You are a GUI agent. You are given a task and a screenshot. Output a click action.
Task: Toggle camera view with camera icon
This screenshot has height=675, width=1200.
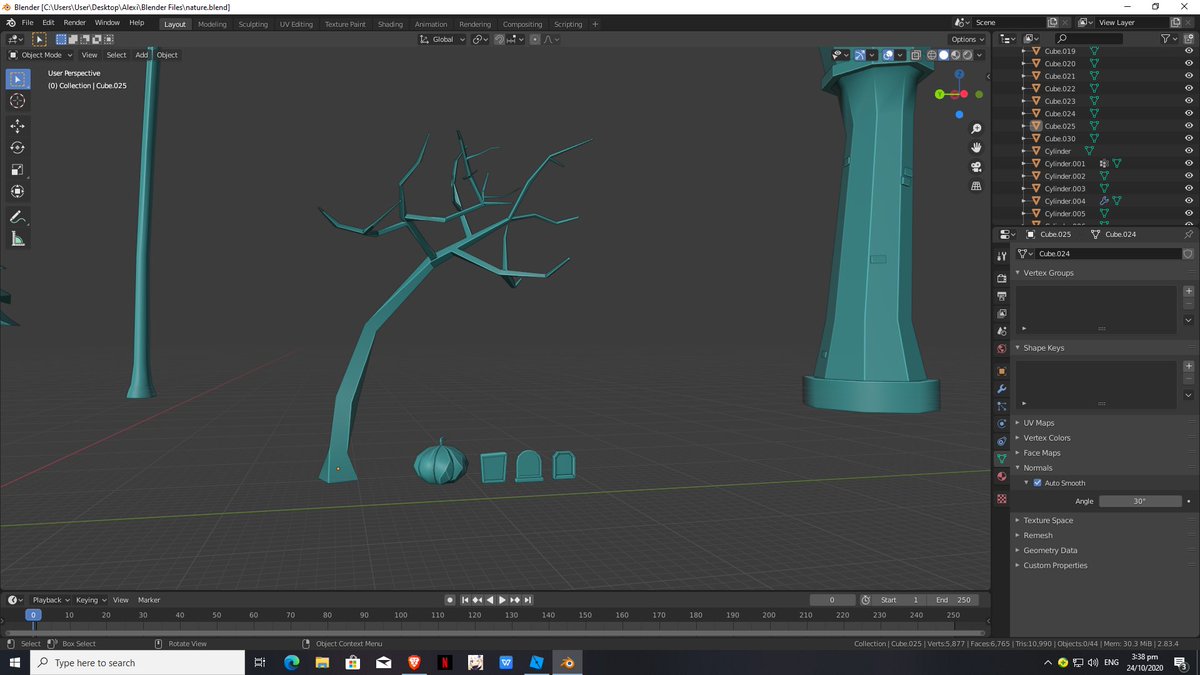pos(976,167)
